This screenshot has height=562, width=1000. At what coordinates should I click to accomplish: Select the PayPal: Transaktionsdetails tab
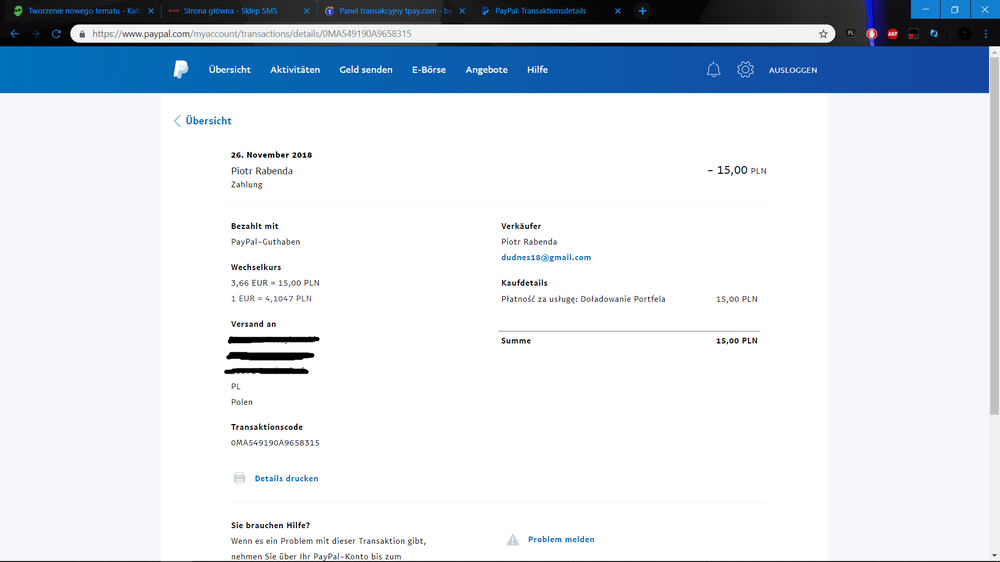[x=550, y=11]
